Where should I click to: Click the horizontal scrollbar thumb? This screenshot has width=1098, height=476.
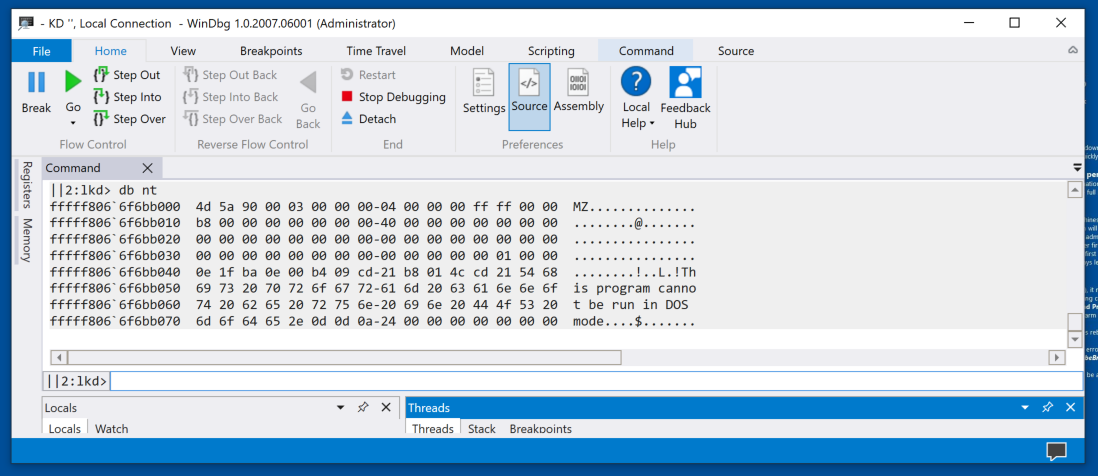pos(345,358)
